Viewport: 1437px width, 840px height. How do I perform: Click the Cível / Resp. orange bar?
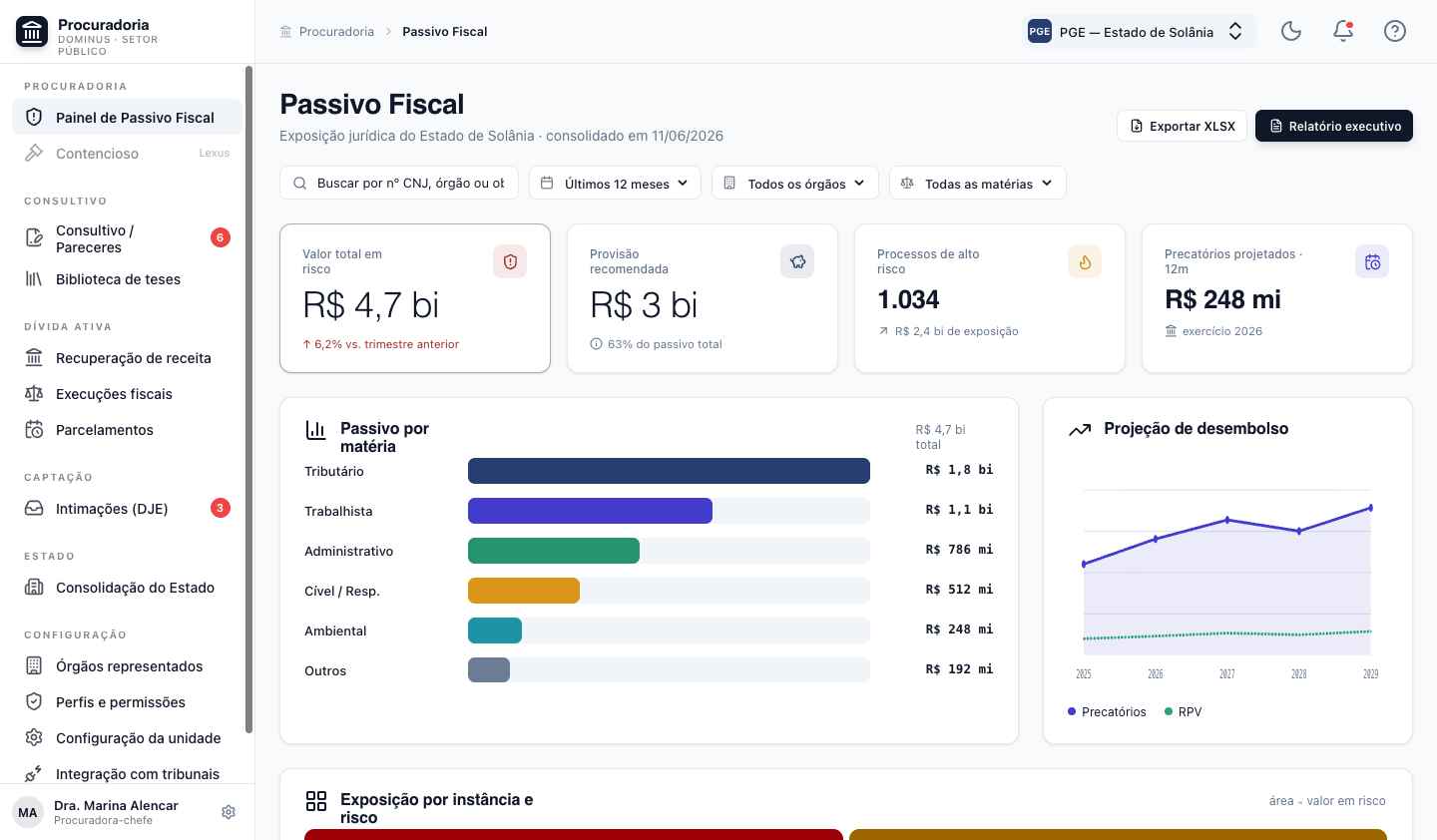[x=524, y=591]
